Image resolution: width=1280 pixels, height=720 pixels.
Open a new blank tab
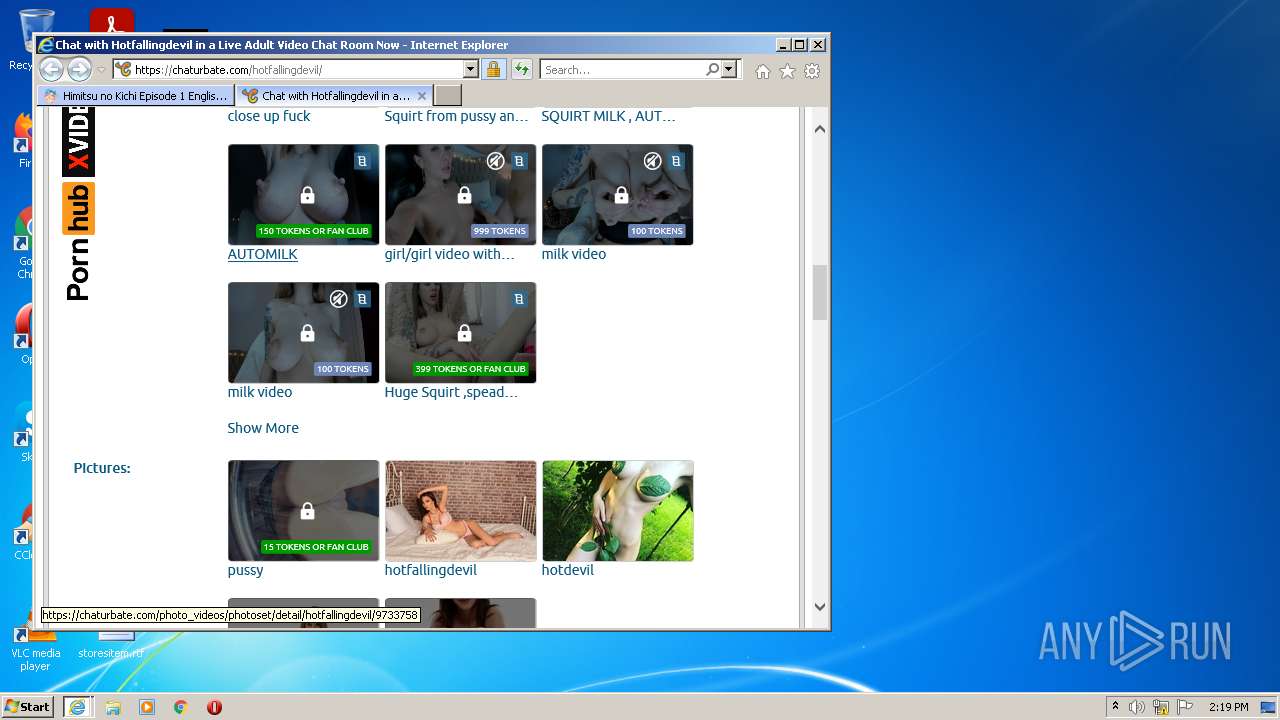(448, 96)
